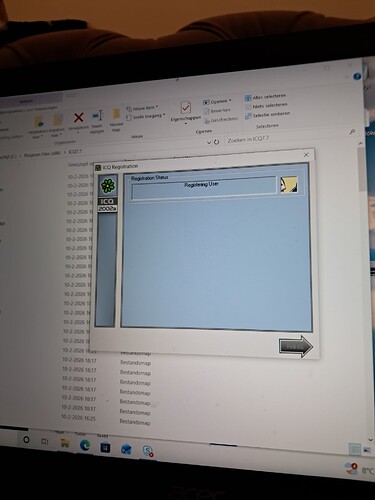The width and height of the screenshot is (375, 500).
Task: Open Task View from the taskbar
Action: [x=44, y=442]
